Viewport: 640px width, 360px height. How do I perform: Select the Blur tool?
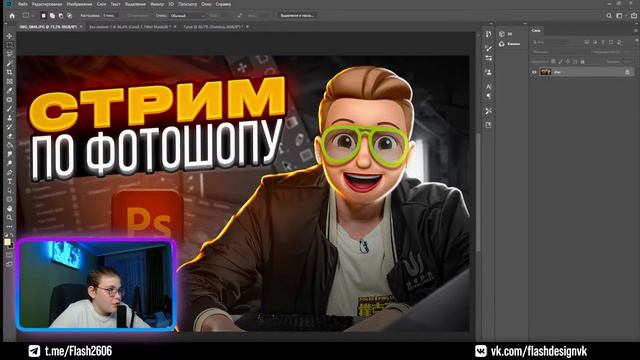9,154
